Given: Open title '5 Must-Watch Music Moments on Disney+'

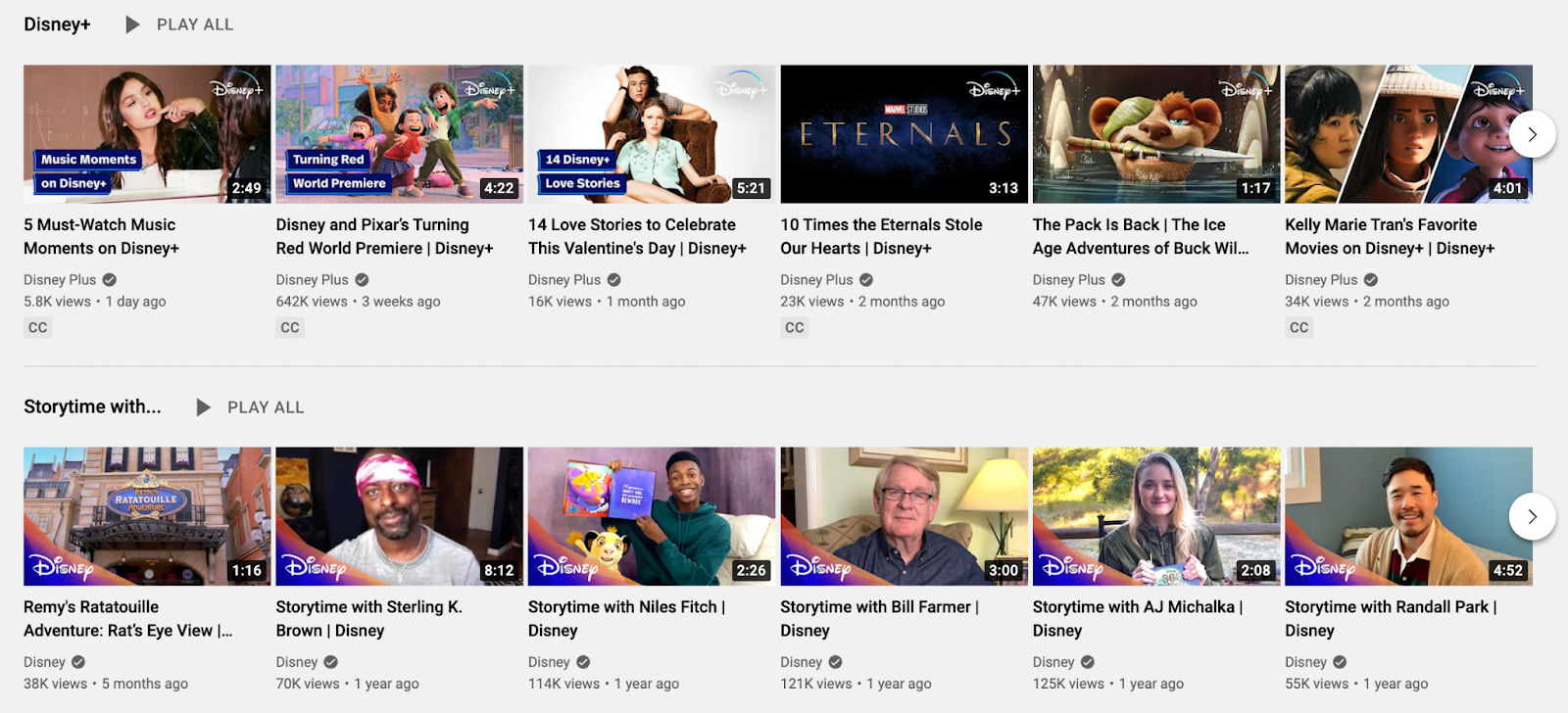Looking at the screenshot, I should pos(102,236).
